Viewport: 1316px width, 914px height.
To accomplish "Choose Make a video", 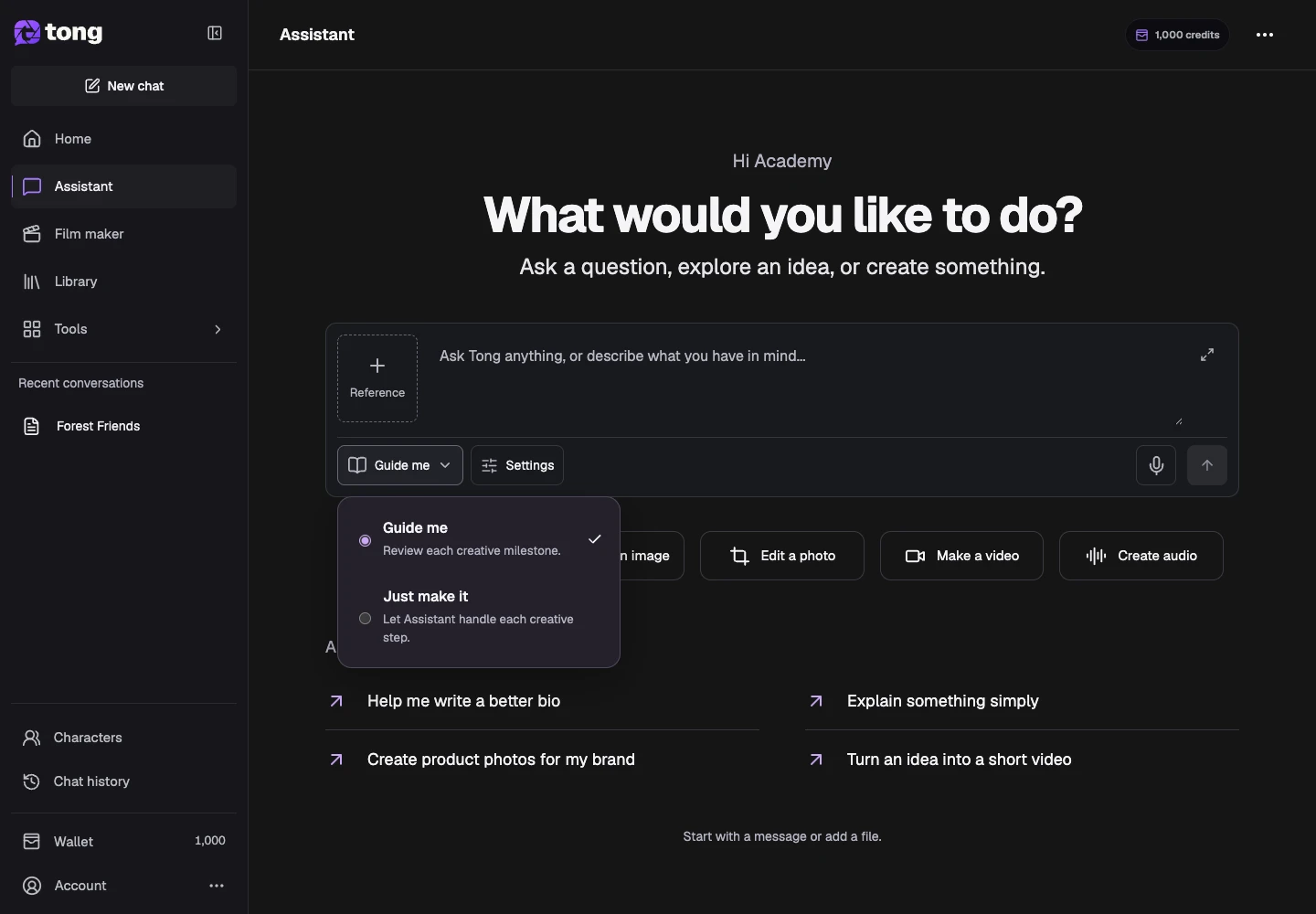I will pos(961,556).
